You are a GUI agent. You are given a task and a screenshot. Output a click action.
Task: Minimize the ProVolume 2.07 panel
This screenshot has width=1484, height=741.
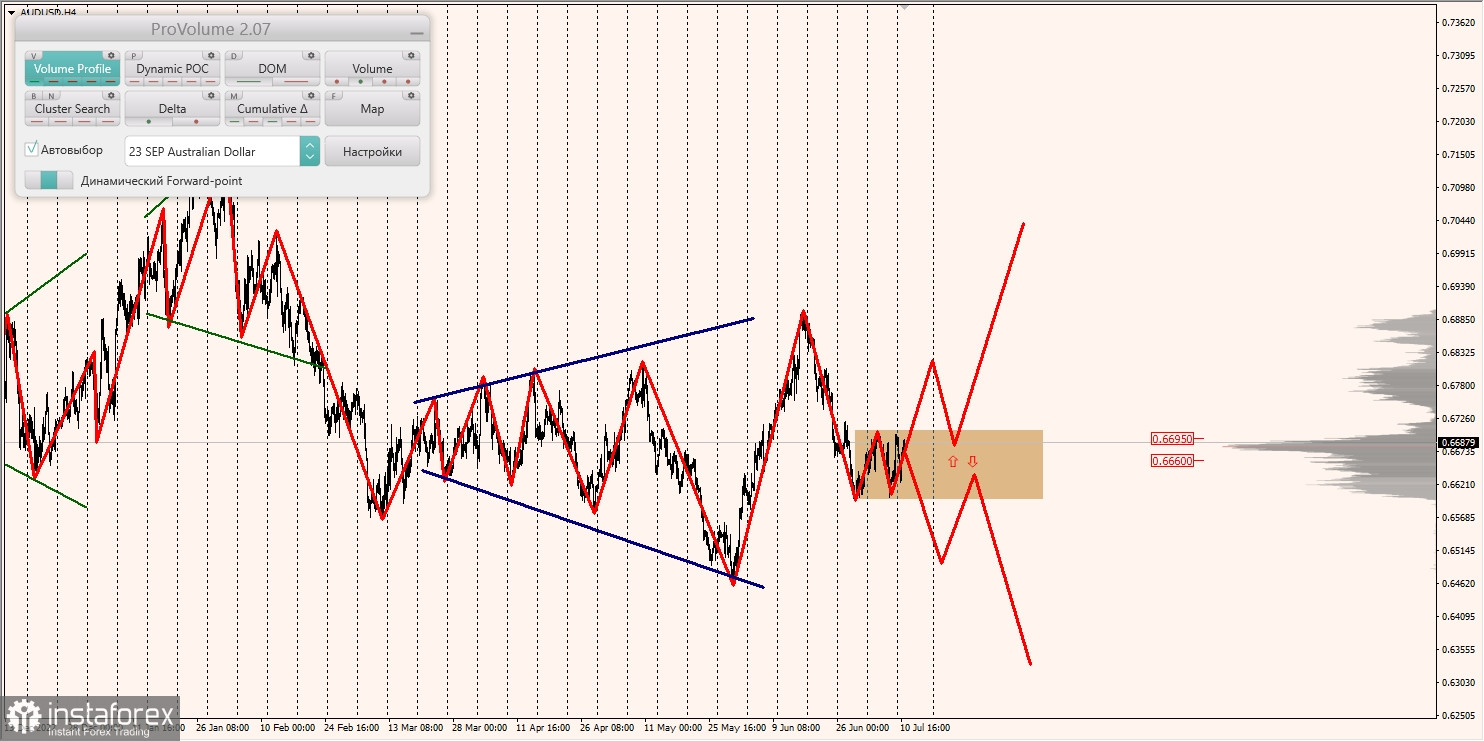coord(416,32)
